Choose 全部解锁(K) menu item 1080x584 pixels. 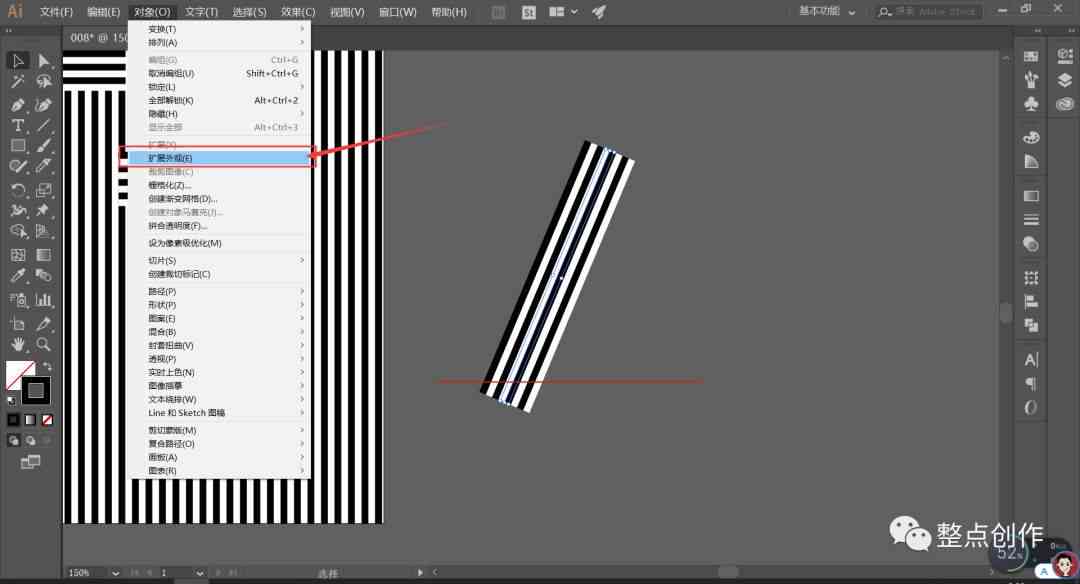pos(219,100)
